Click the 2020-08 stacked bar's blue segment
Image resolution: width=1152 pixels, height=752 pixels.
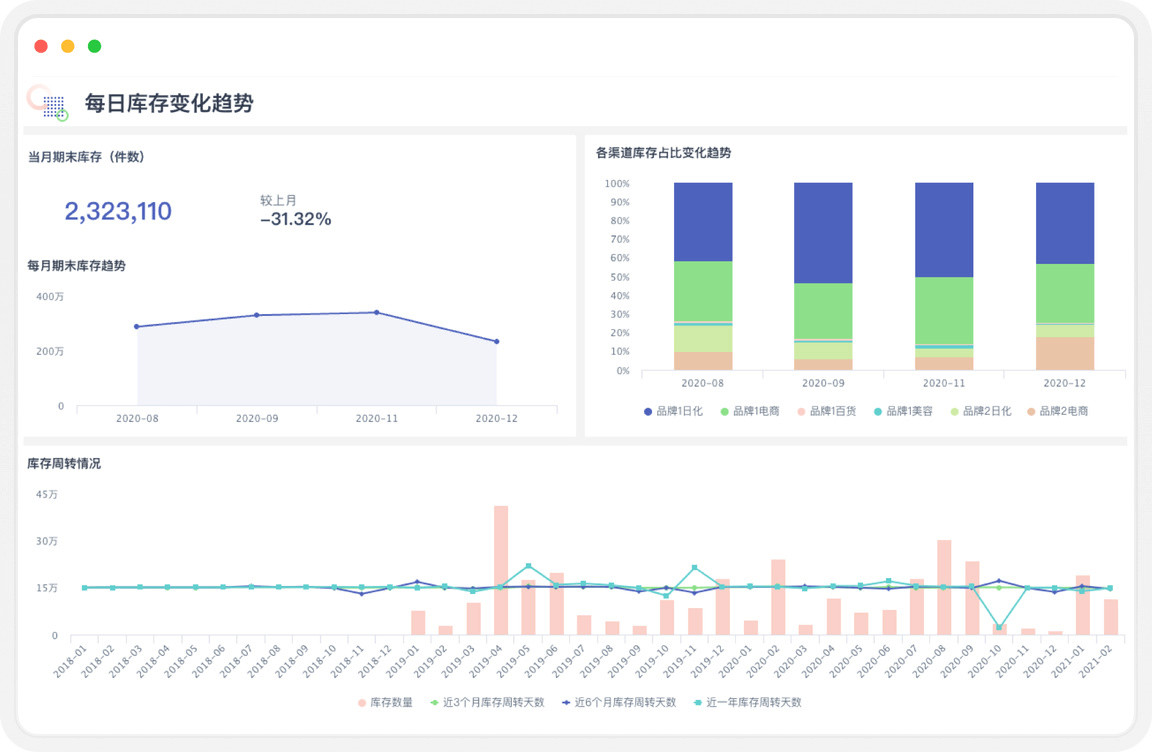coord(703,222)
